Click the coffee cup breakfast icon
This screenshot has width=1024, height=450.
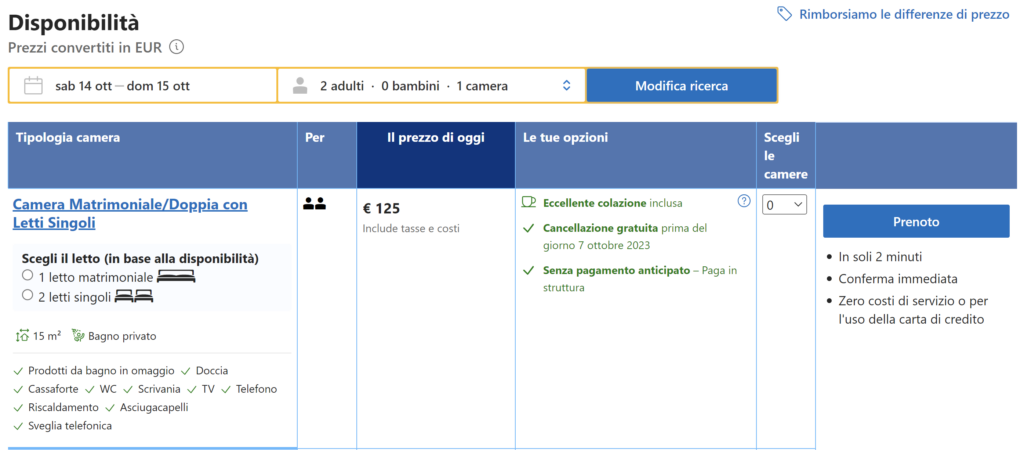pyautogui.click(x=529, y=202)
